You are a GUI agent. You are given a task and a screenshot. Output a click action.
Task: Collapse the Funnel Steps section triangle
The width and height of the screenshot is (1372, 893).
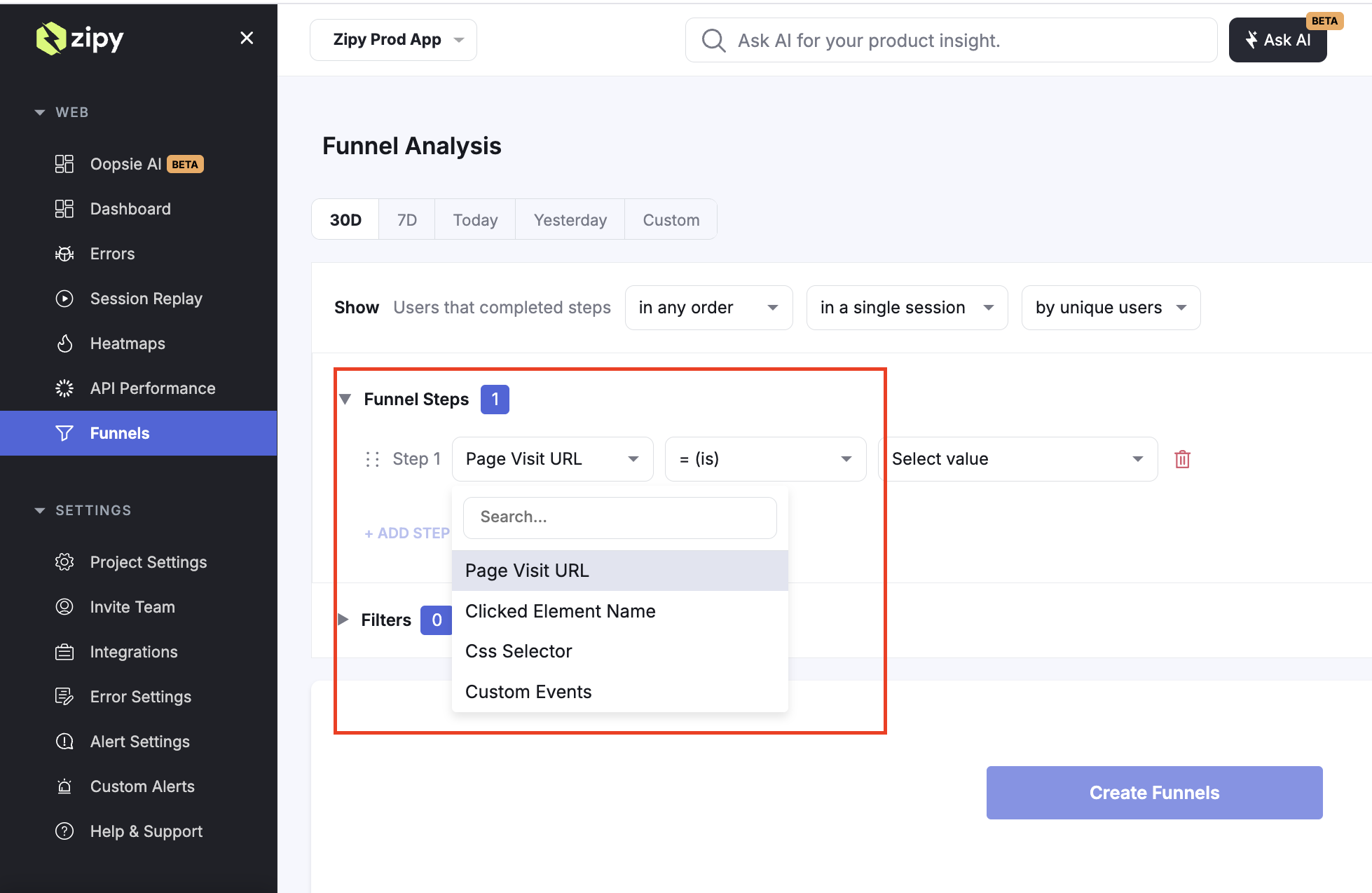coord(345,399)
